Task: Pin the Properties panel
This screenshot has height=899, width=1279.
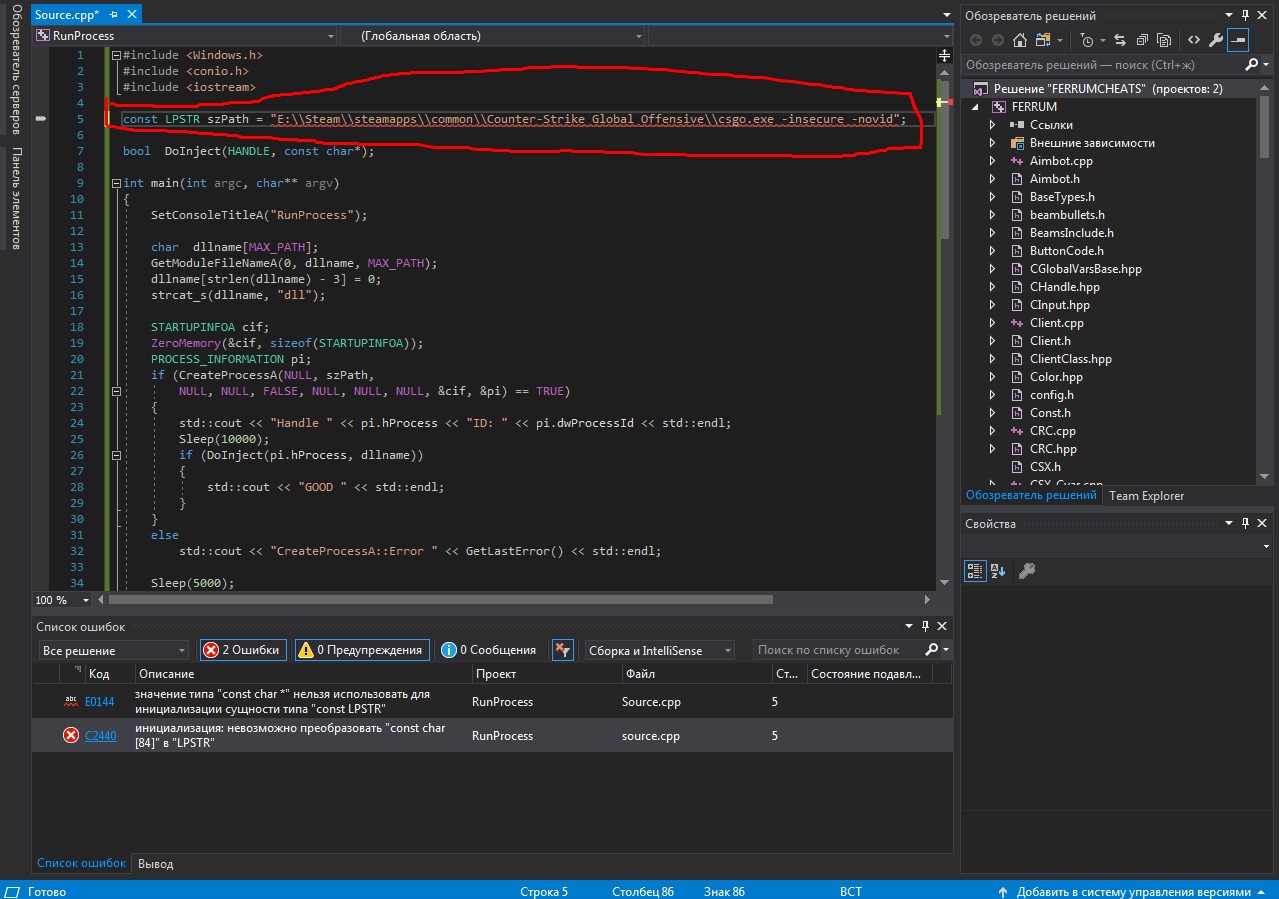Action: tap(1246, 524)
